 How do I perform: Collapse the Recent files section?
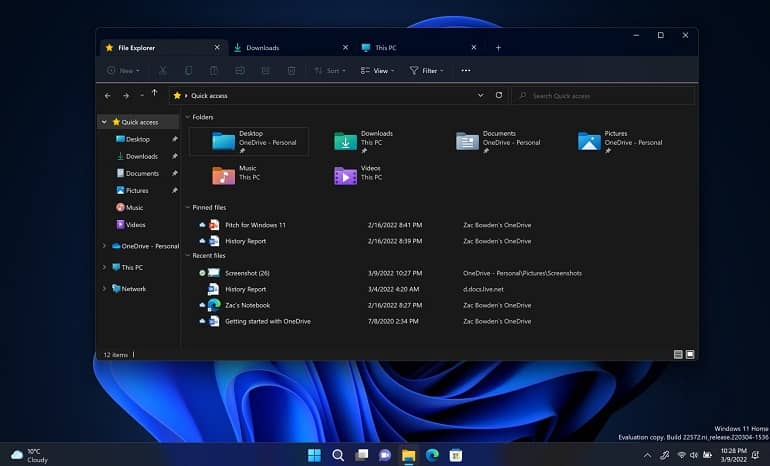[187, 255]
